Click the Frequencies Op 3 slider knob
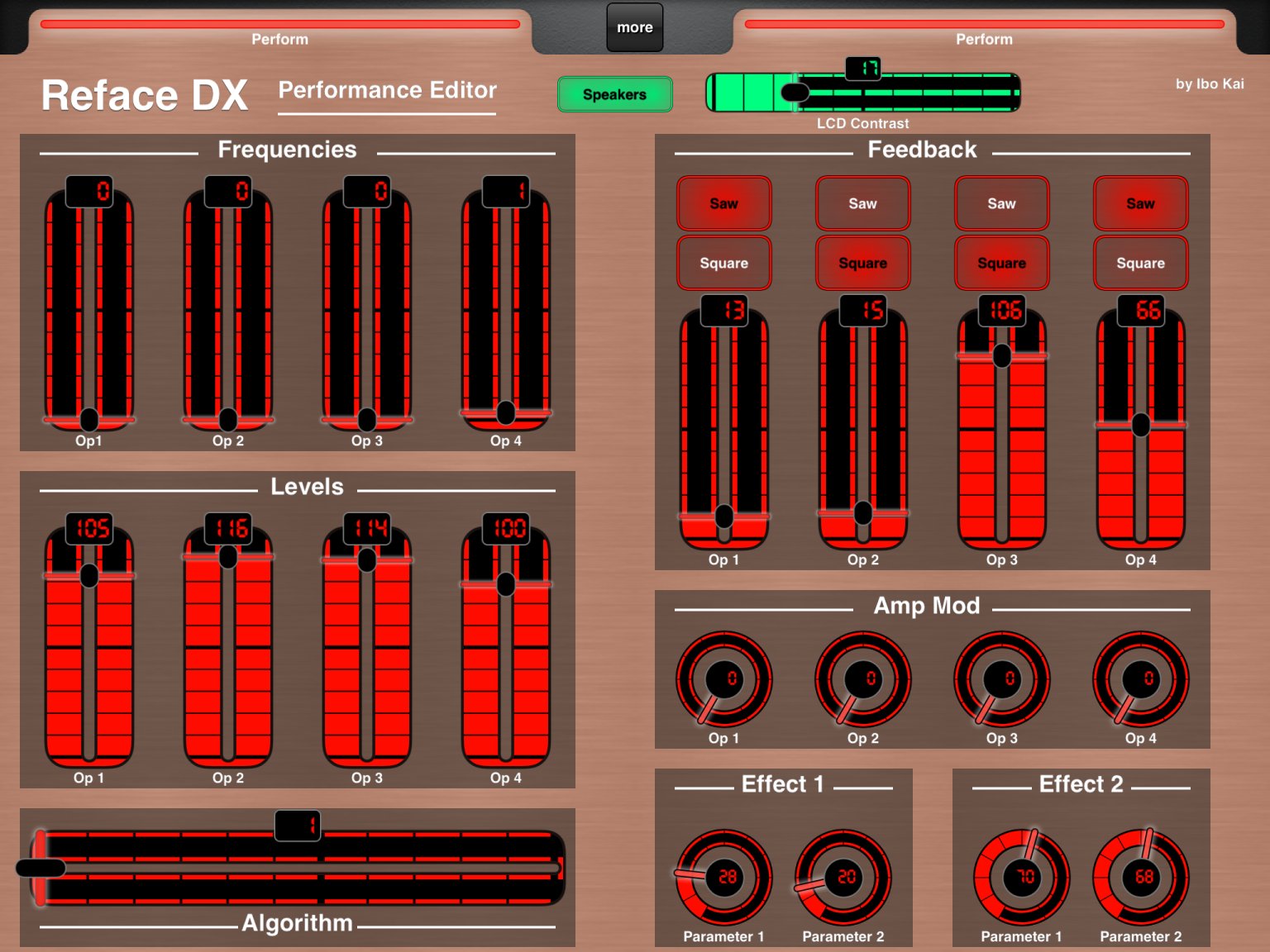The image size is (1270, 952). (367, 419)
